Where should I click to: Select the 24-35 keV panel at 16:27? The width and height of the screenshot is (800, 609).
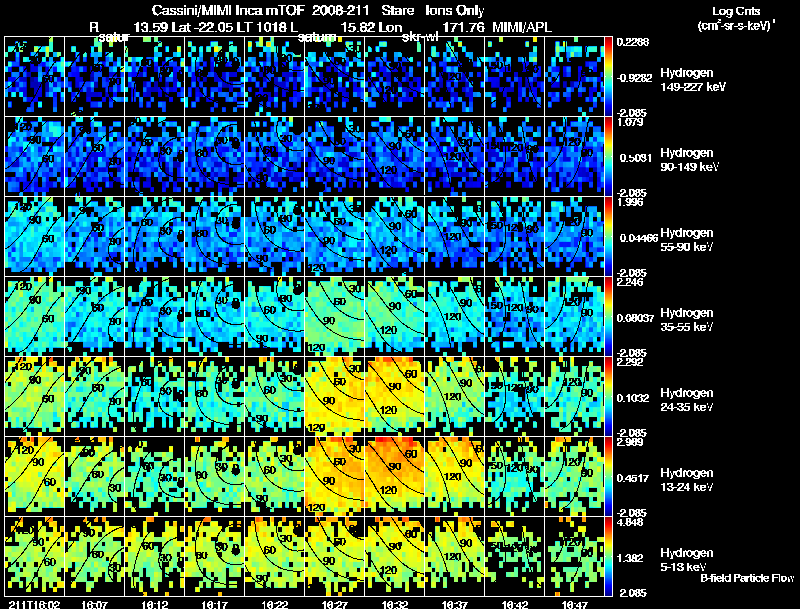click(335, 397)
